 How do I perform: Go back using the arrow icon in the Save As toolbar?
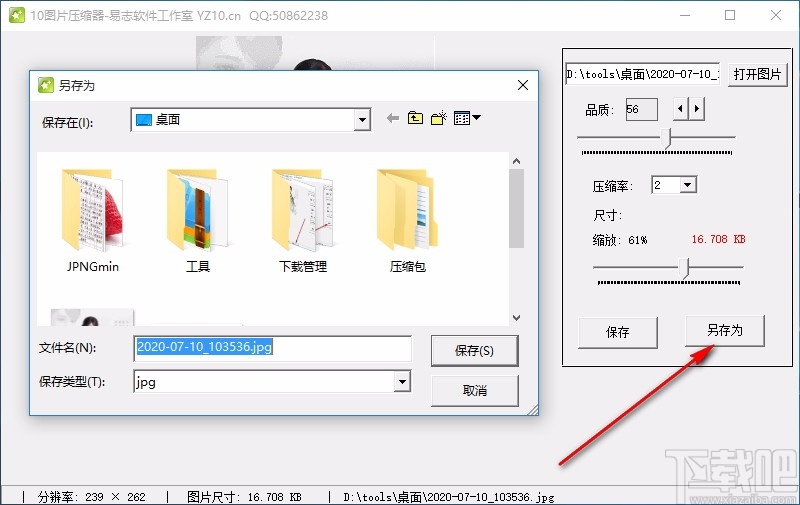point(392,119)
